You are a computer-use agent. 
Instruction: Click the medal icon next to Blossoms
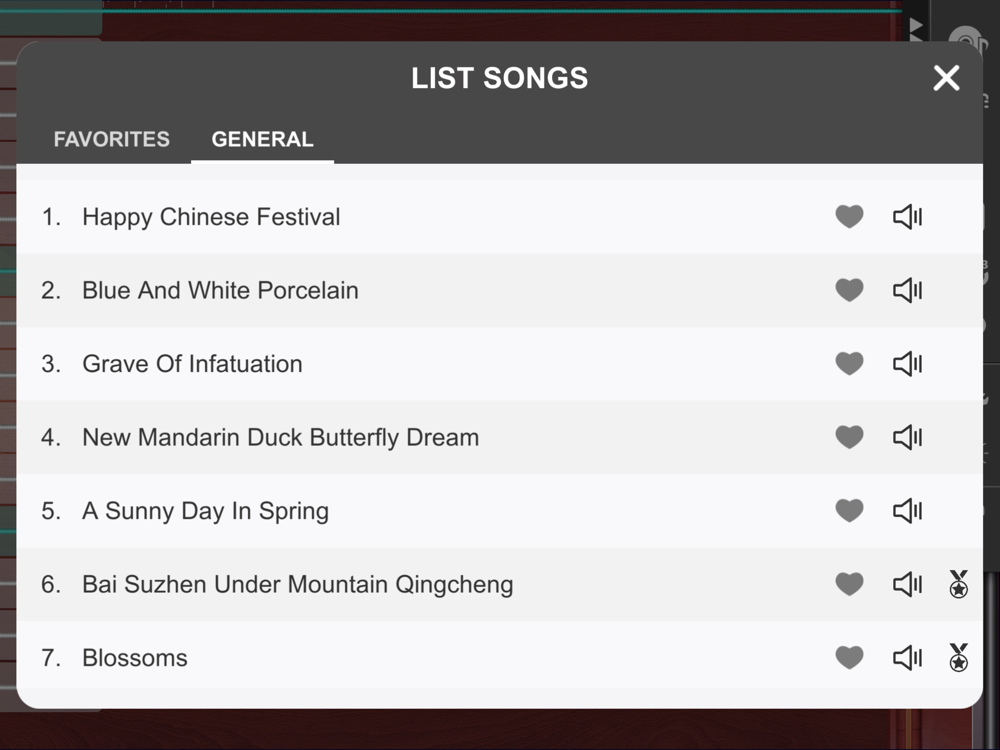tap(958, 658)
